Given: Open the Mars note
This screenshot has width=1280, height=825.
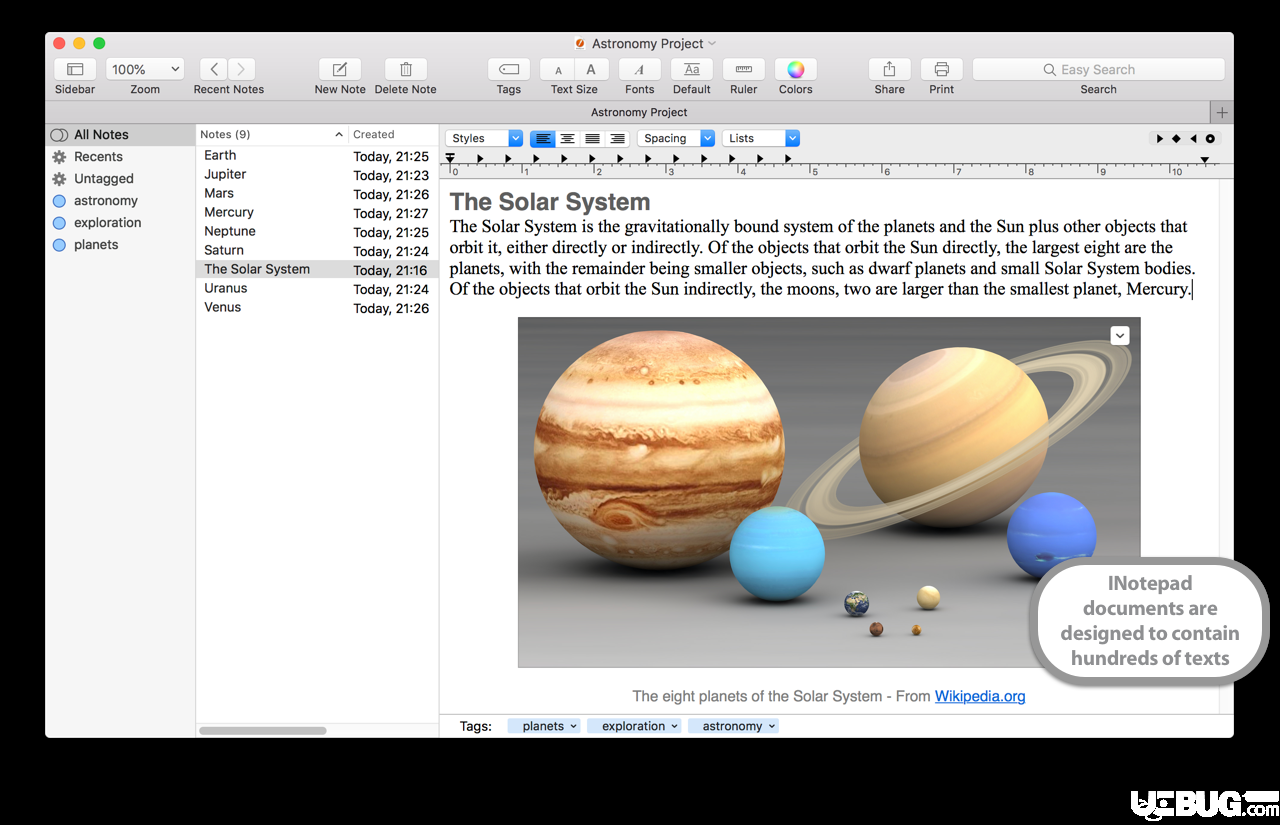Looking at the screenshot, I should click(x=317, y=194).
